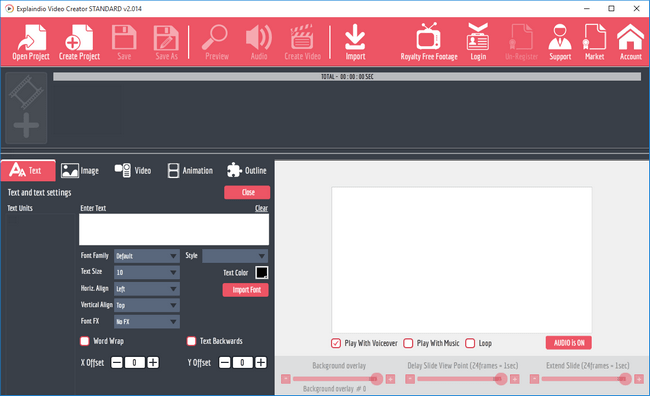The width and height of the screenshot is (650, 396).
Task: Toggle the AUDIO is ON button
Action: 569,343
